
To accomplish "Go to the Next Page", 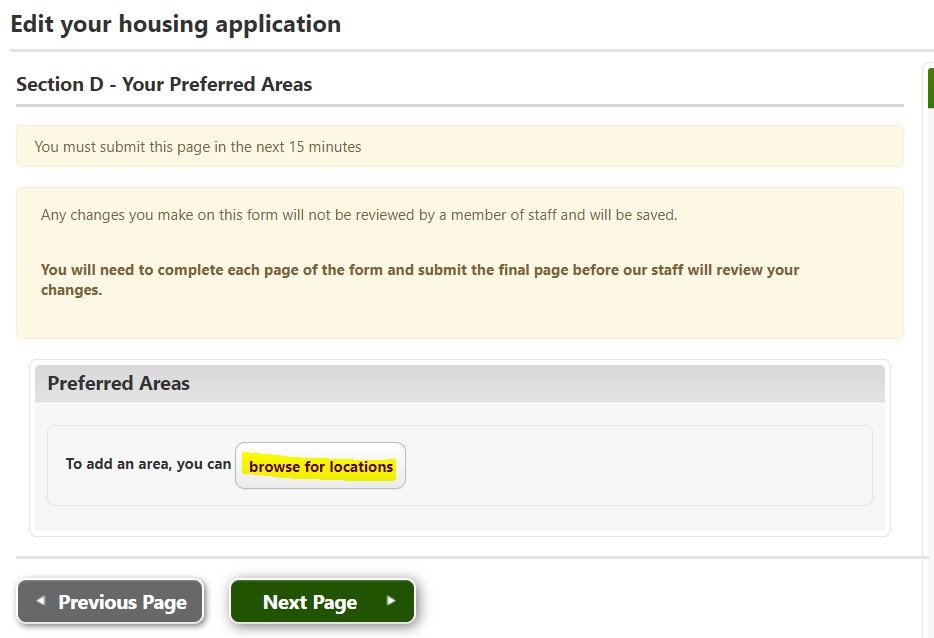I will coord(321,602).
